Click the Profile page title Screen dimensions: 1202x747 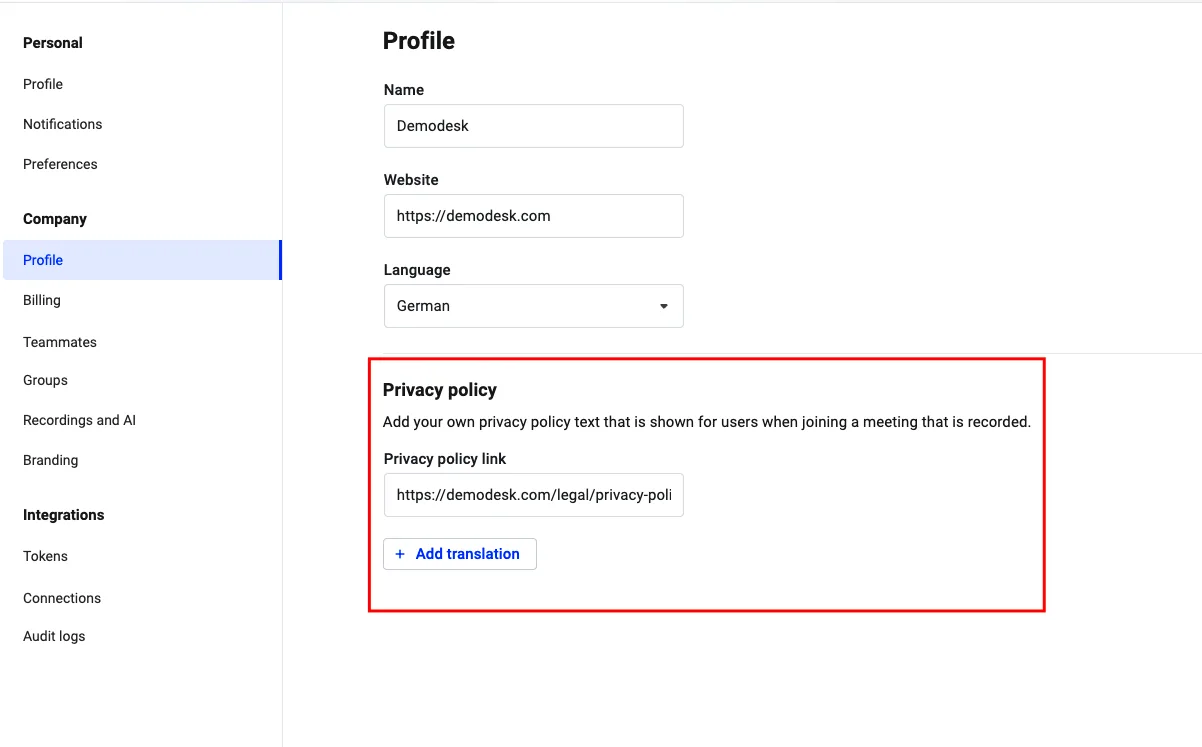coord(419,41)
